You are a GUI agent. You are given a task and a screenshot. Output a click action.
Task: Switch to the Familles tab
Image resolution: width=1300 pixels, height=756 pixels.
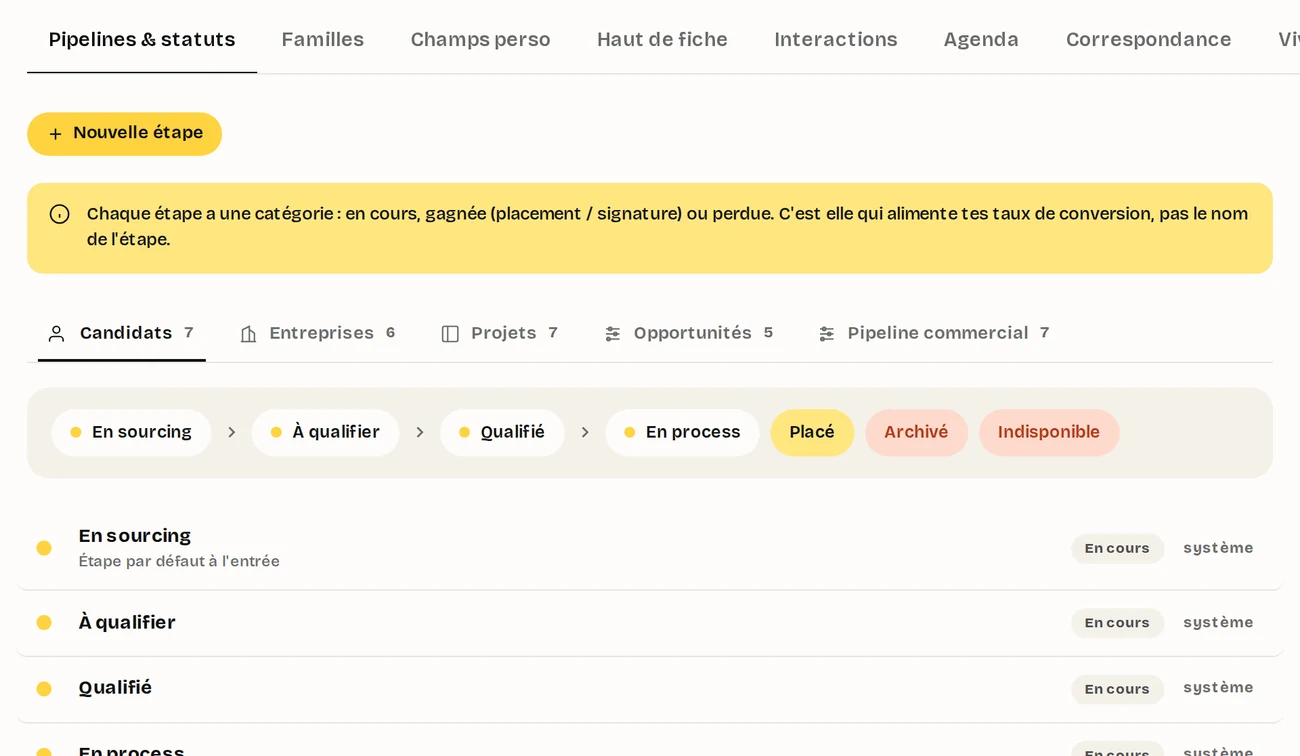(323, 40)
